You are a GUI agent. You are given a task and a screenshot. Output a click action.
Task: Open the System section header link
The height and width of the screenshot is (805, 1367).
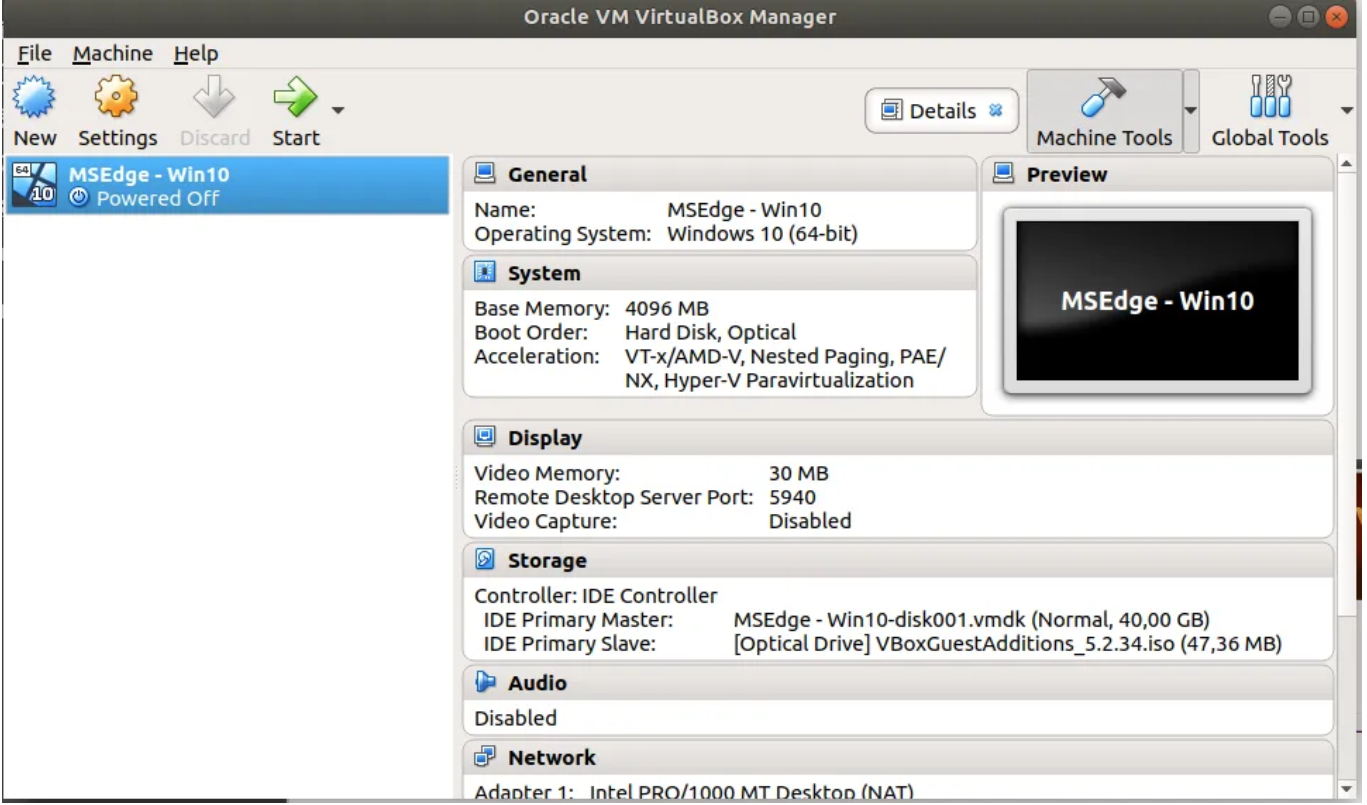tap(544, 273)
